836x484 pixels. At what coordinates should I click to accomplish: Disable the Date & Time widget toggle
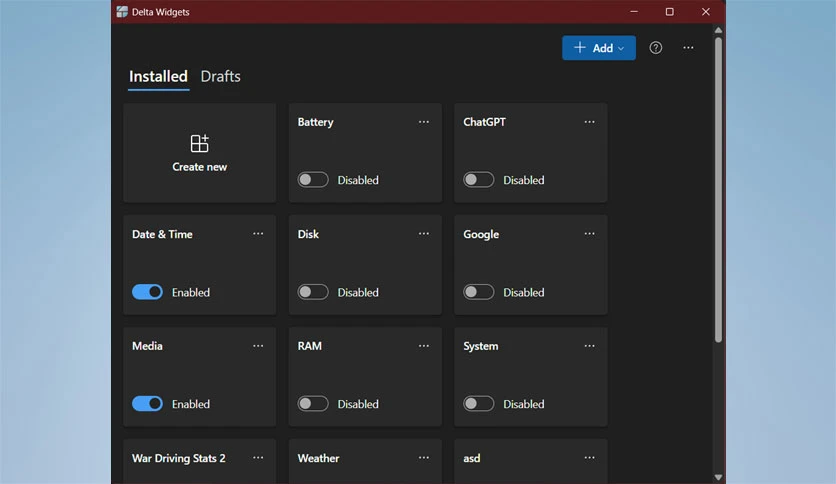click(x=147, y=292)
